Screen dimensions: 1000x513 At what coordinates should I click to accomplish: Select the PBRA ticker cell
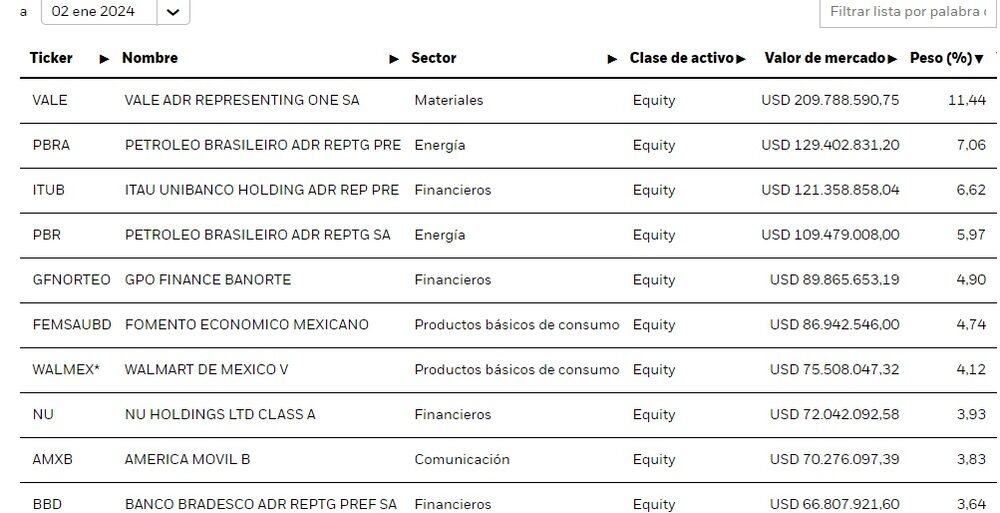point(51,145)
